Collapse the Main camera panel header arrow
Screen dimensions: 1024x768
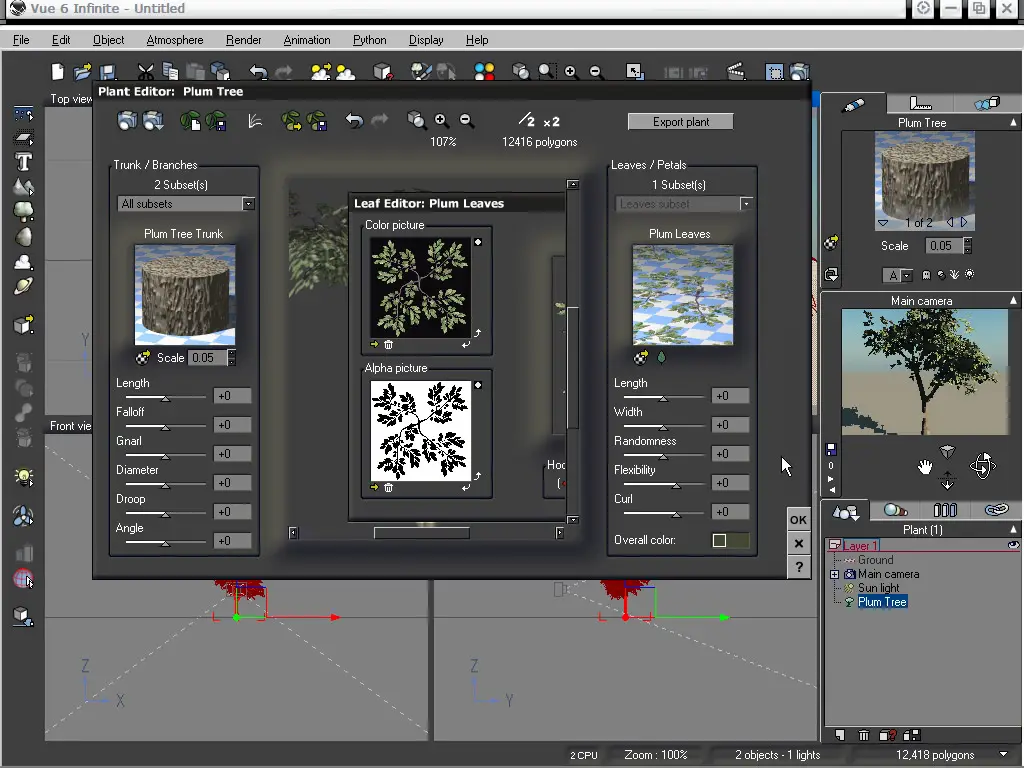[x=1012, y=300]
